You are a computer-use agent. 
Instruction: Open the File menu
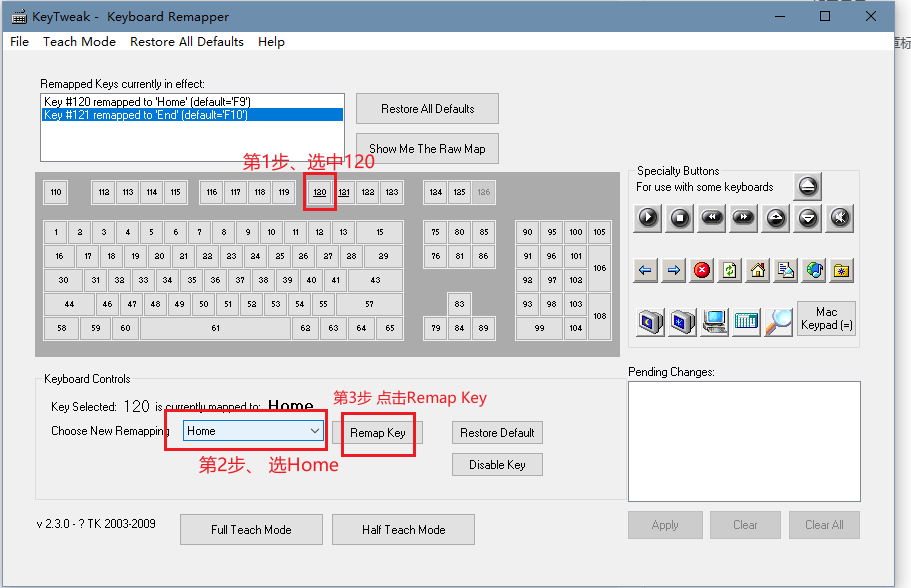[19, 42]
